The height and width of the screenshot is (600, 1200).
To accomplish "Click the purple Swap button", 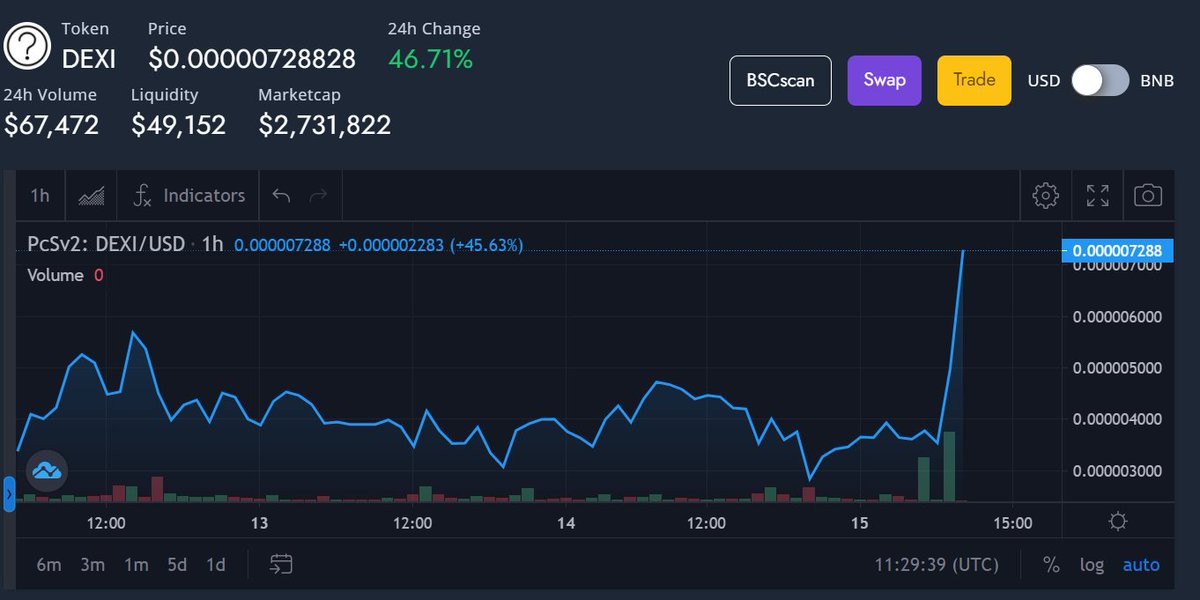I will coord(885,80).
